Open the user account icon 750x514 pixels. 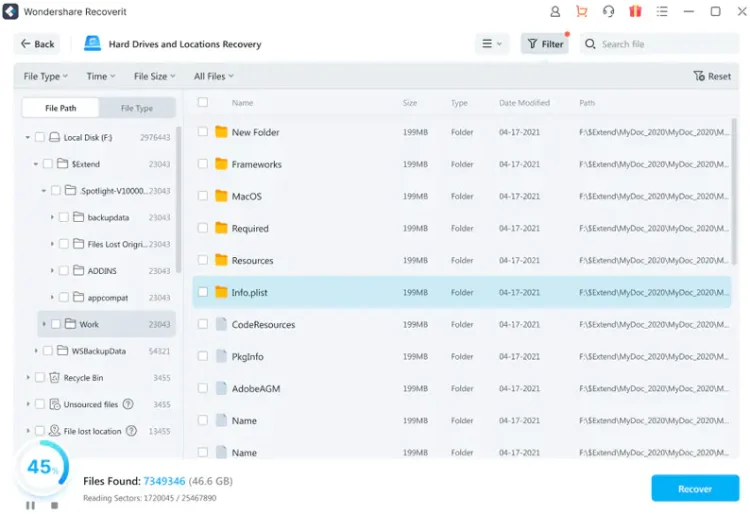pos(555,11)
